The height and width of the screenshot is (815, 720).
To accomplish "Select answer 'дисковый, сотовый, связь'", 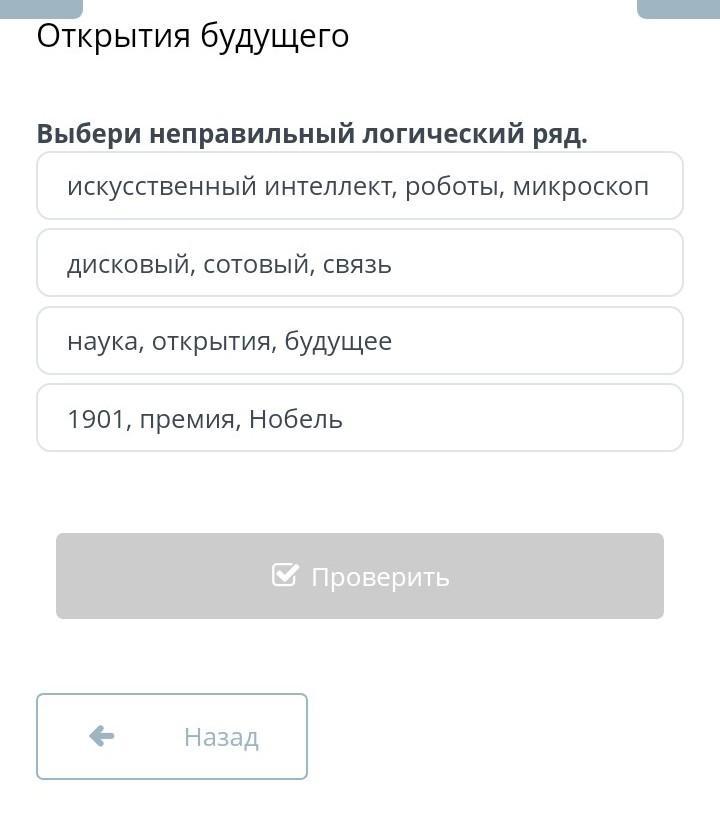I will coord(360,263).
